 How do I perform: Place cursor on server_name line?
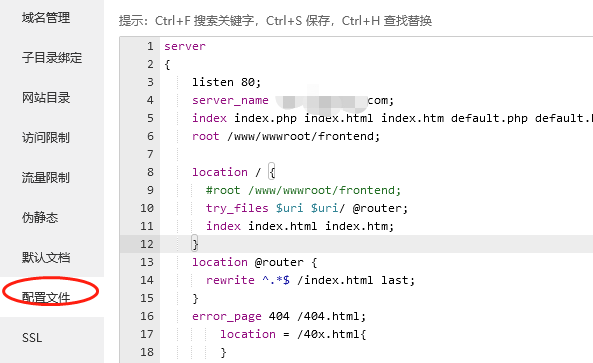tap(293, 100)
